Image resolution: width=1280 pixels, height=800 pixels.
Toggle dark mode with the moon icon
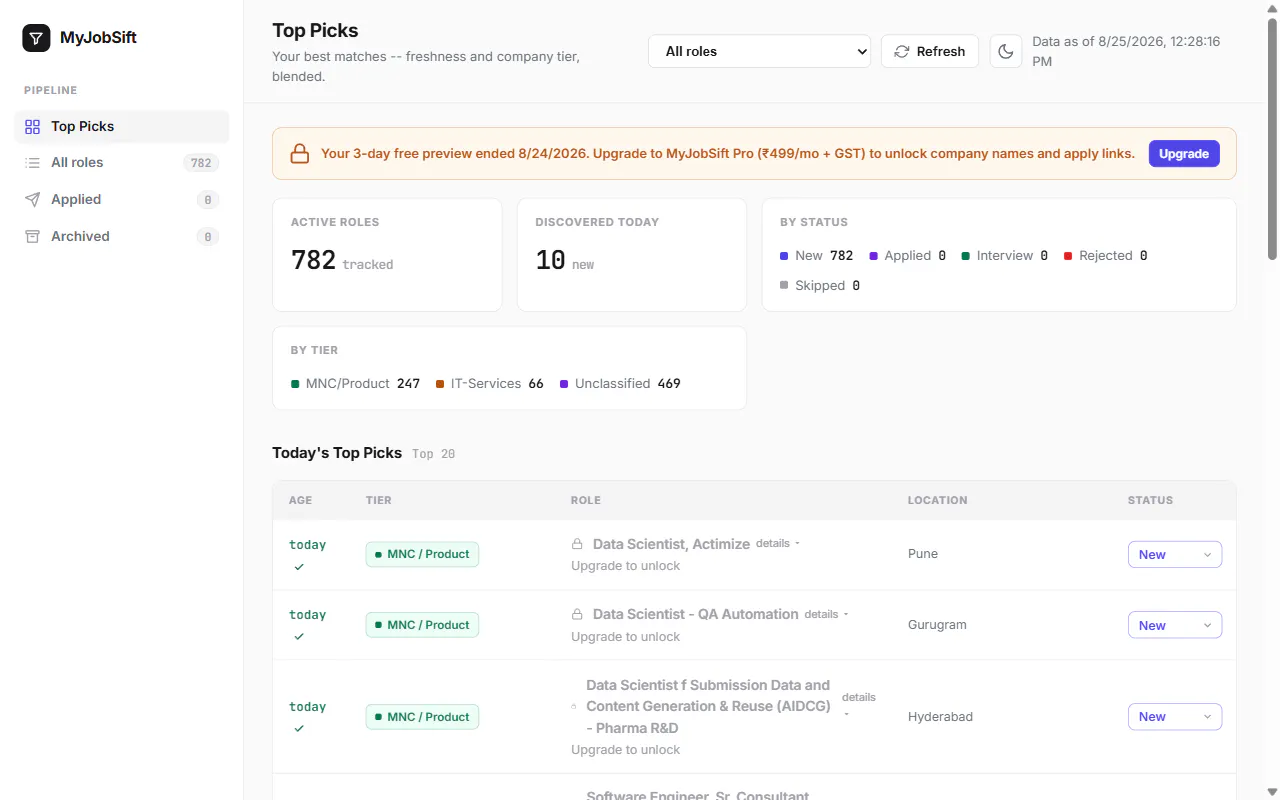pyautogui.click(x=1005, y=51)
